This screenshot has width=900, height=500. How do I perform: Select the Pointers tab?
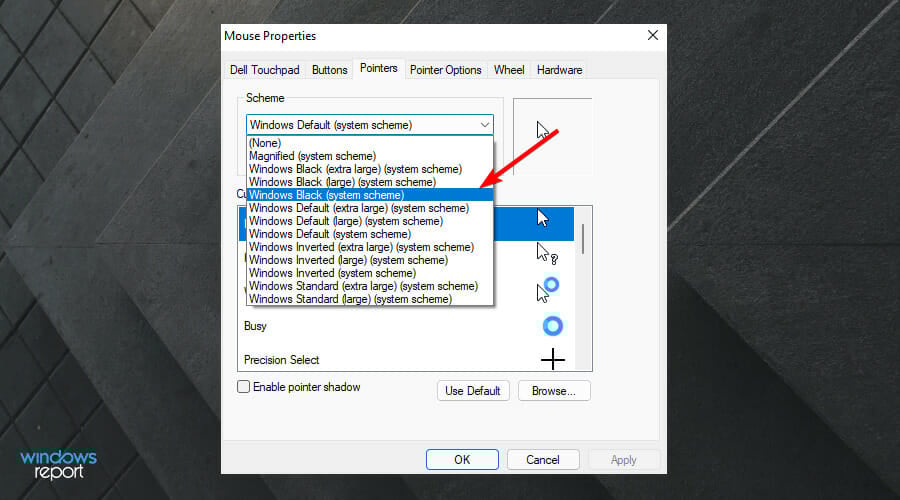pyautogui.click(x=379, y=68)
